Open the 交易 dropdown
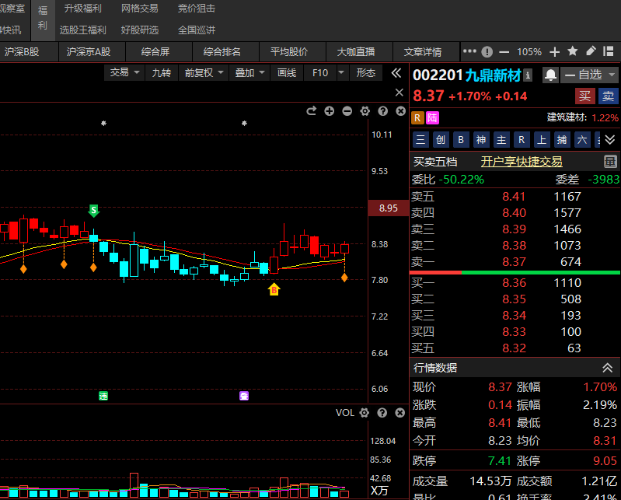The image size is (621, 500). [x=124, y=73]
